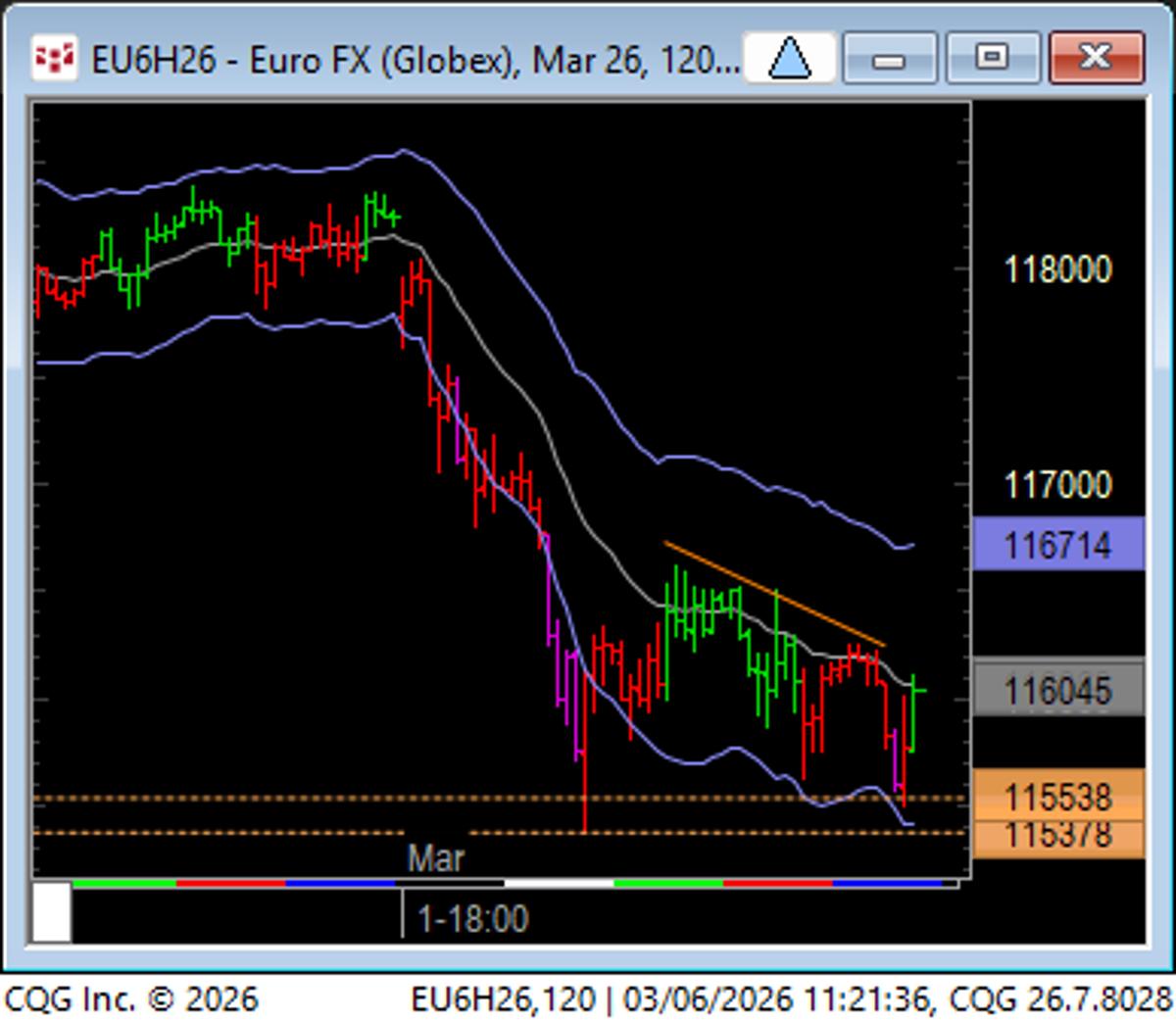Close the Euro FX chart window
The image size is (1176, 1023).
coord(1096,57)
